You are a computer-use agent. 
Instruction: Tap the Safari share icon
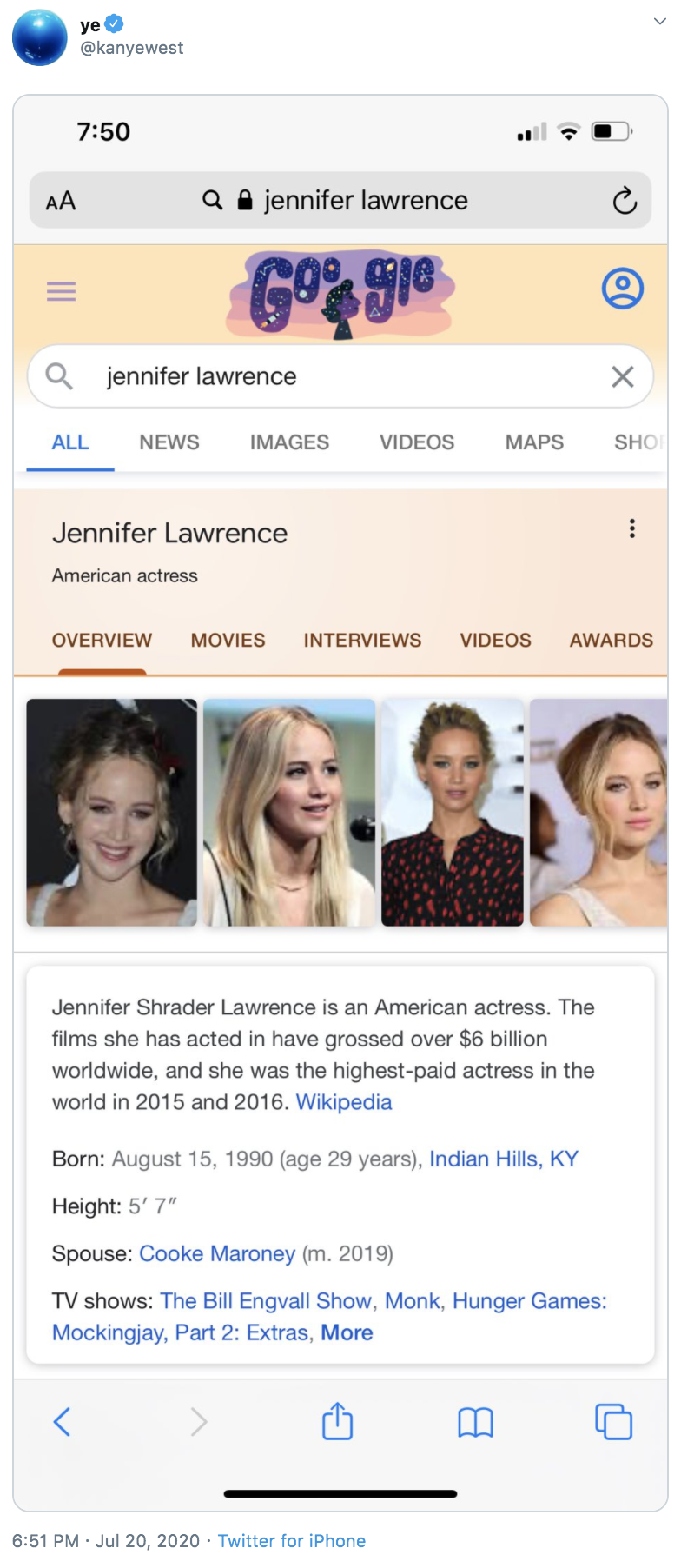[x=337, y=1421]
